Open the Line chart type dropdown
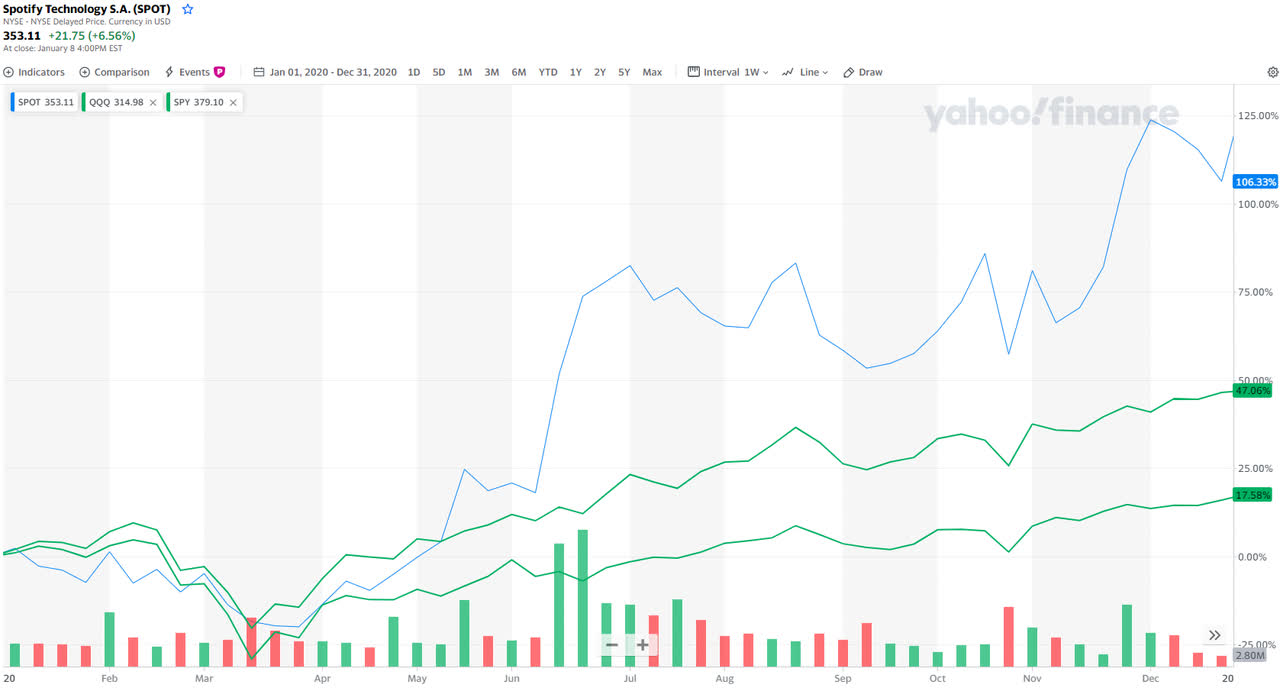Screen dimensions: 1280x691 click(805, 72)
